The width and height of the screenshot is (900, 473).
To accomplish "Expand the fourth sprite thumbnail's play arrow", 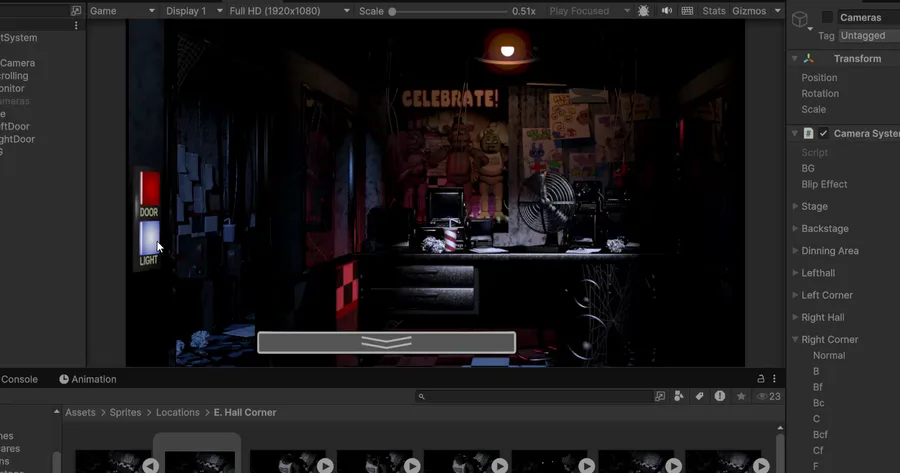I will 412,466.
